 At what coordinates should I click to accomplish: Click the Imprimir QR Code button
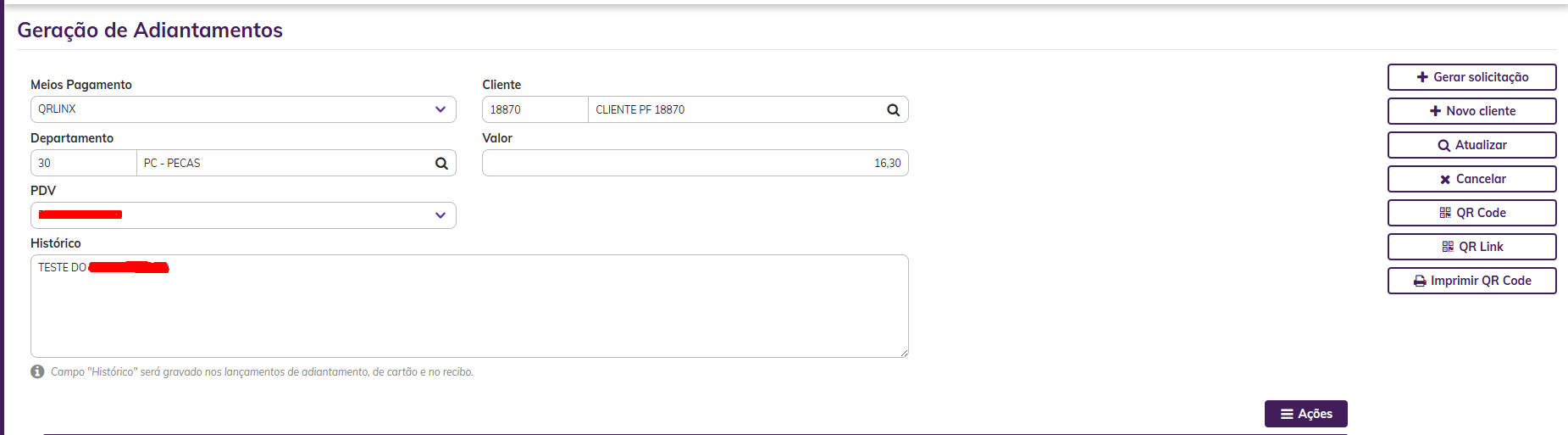pos(1471,281)
